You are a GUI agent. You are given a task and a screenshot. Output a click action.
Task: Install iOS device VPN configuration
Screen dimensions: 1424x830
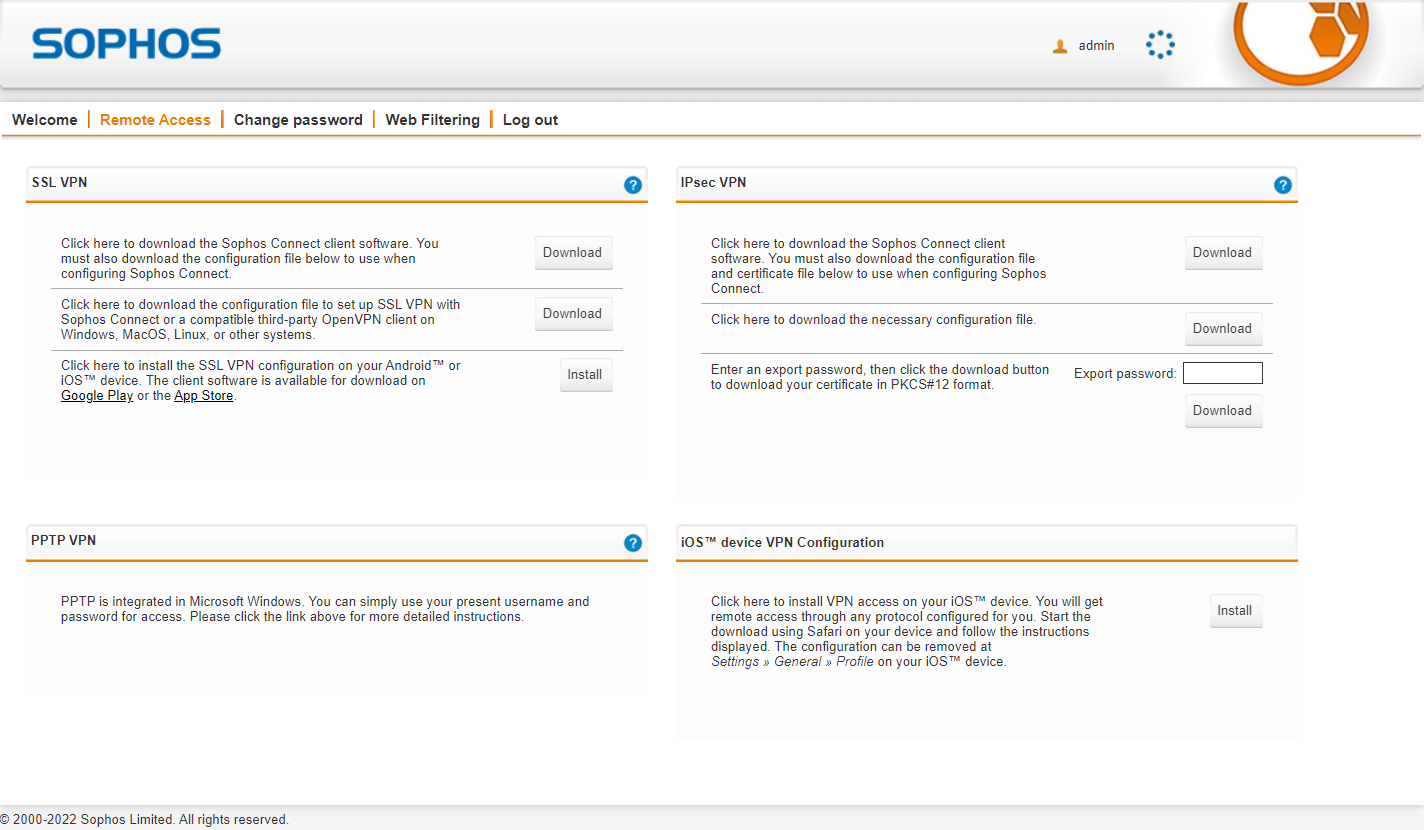click(1235, 611)
